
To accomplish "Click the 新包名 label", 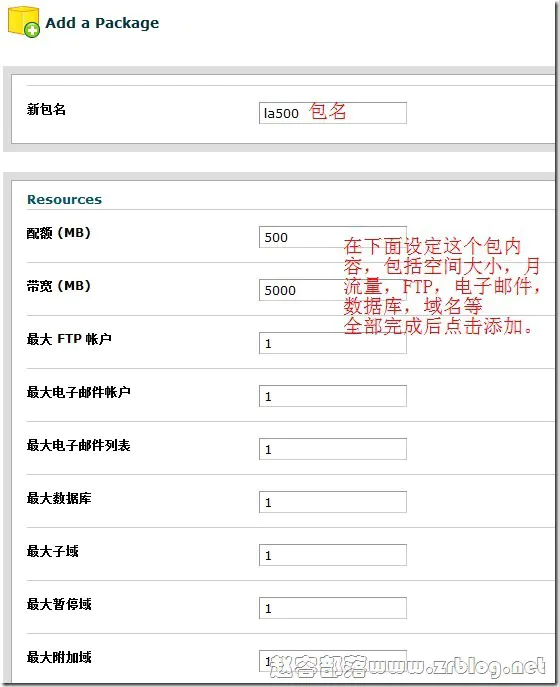I will pyautogui.click(x=46, y=109).
